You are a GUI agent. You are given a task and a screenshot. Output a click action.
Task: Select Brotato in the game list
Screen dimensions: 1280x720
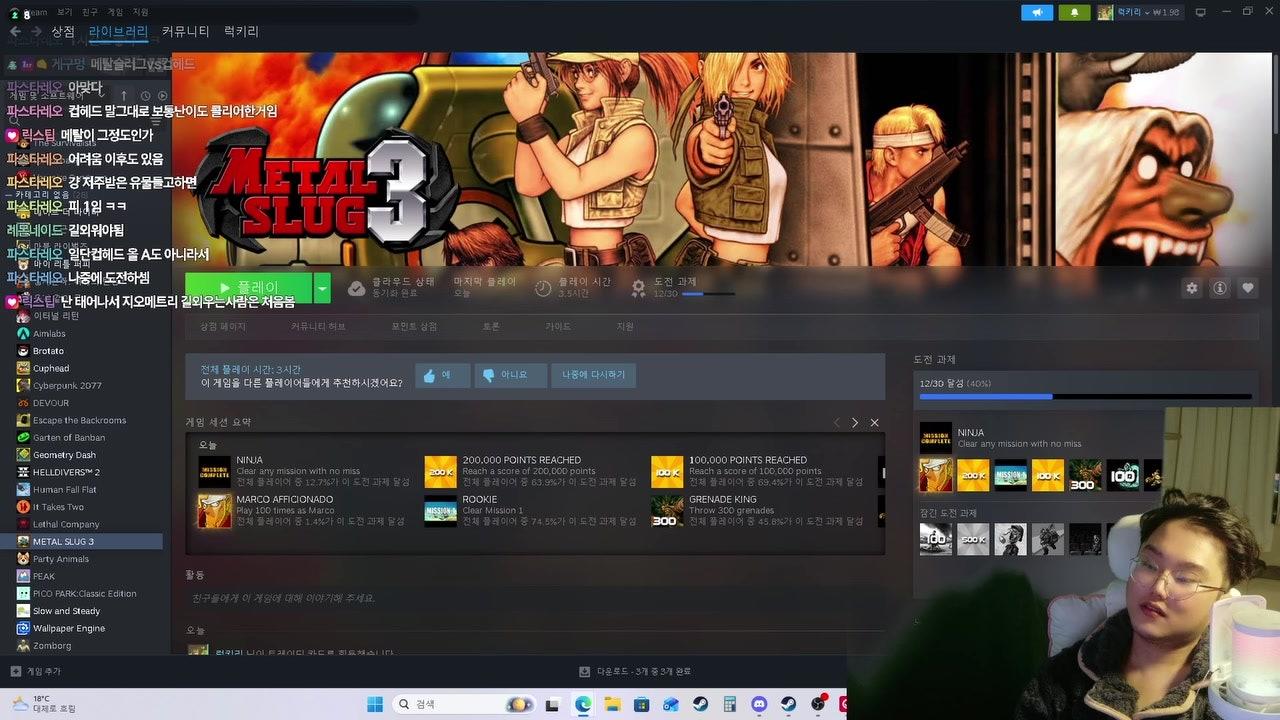pos(48,351)
